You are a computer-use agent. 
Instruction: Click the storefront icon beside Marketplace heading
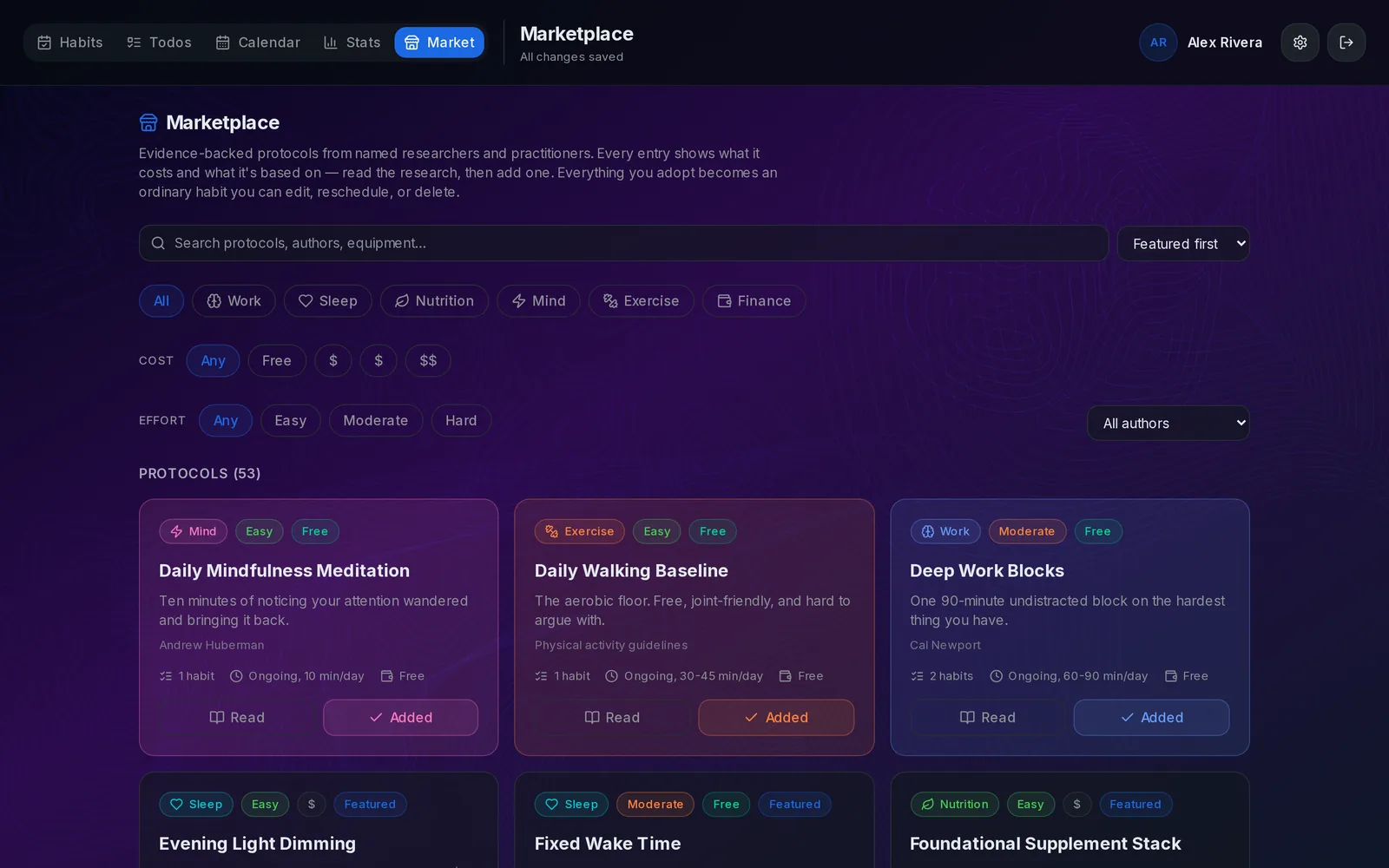coord(148,122)
